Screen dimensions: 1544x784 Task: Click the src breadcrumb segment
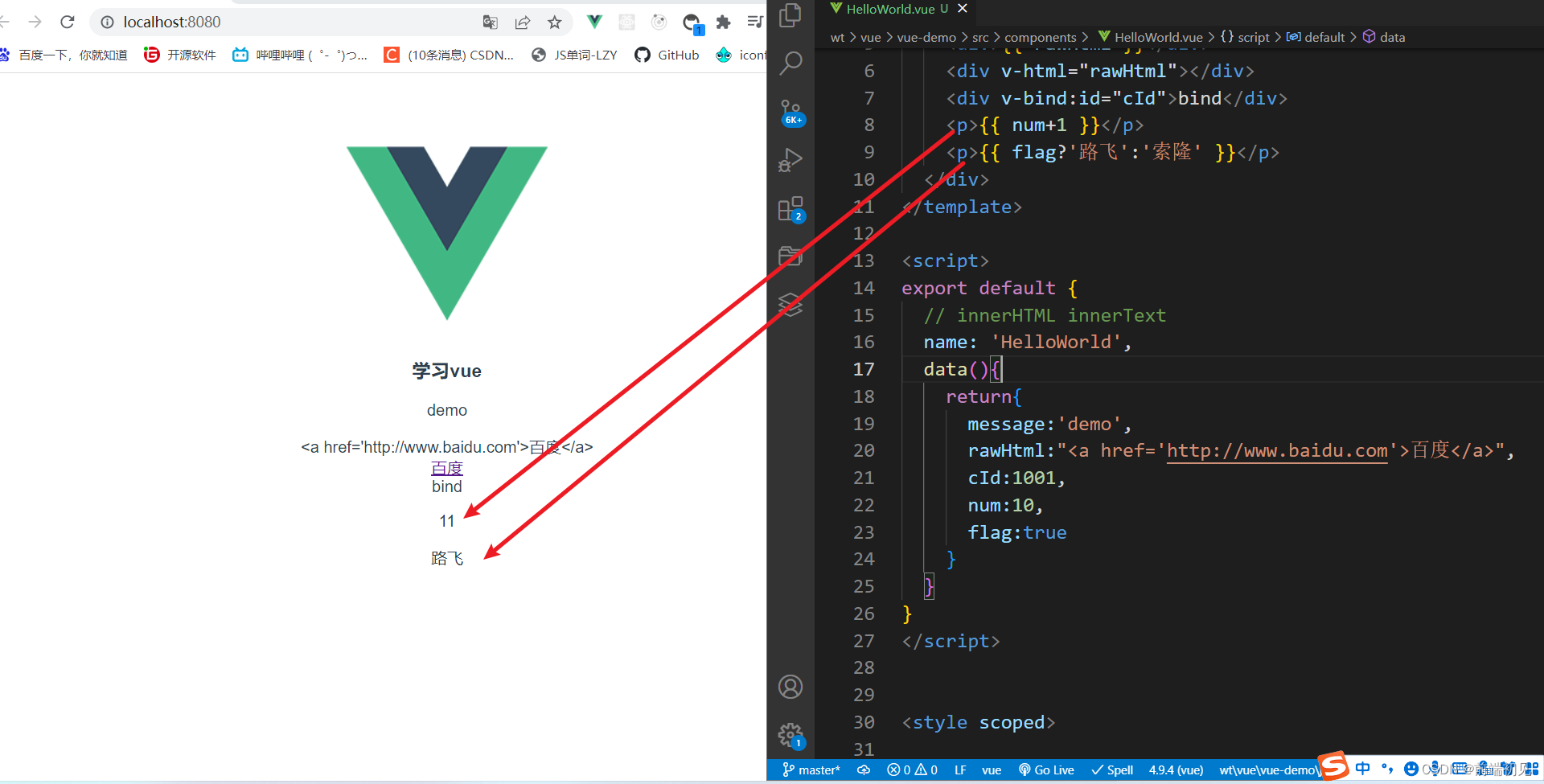pos(980,37)
